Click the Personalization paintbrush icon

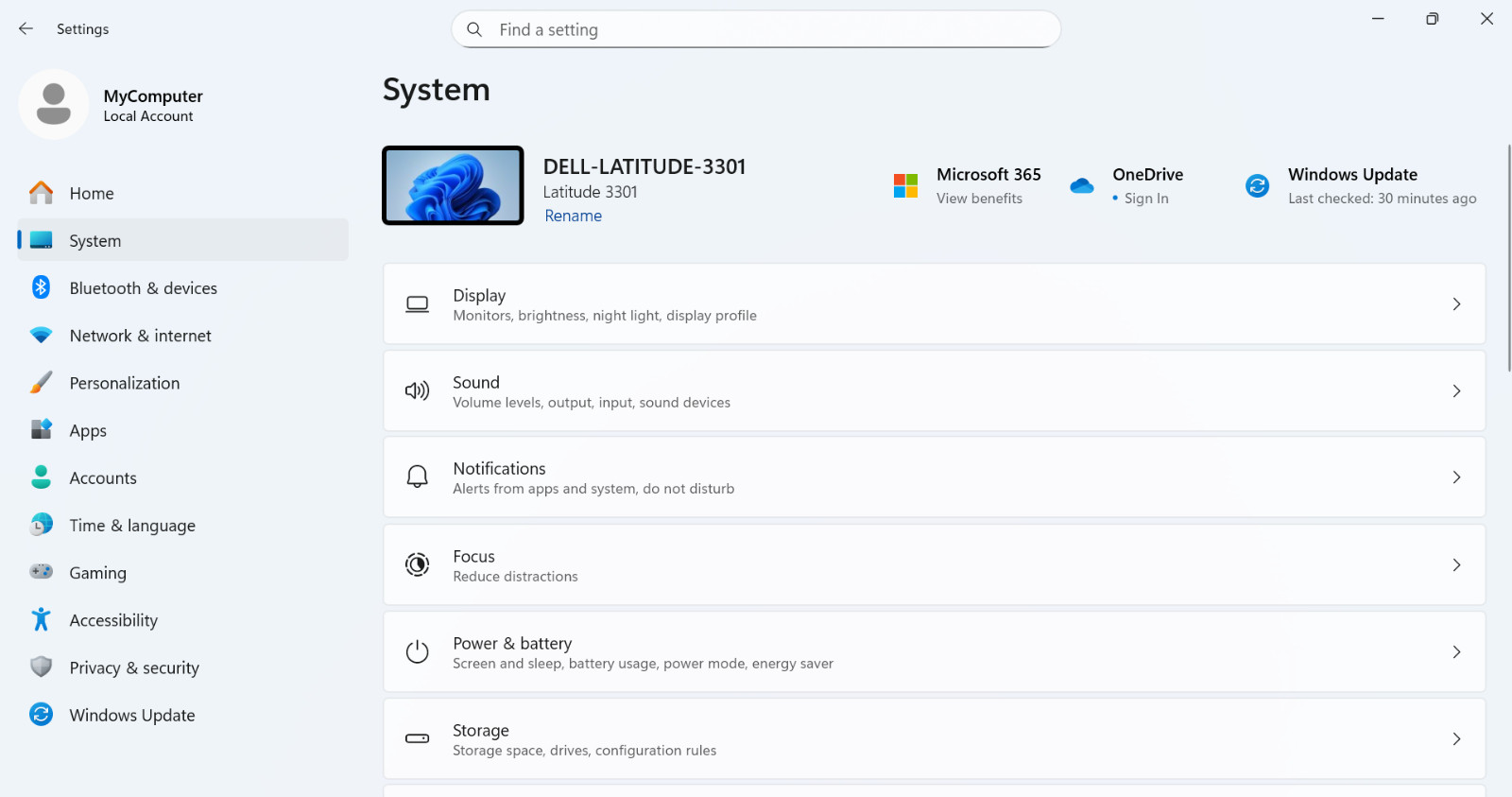point(41,383)
